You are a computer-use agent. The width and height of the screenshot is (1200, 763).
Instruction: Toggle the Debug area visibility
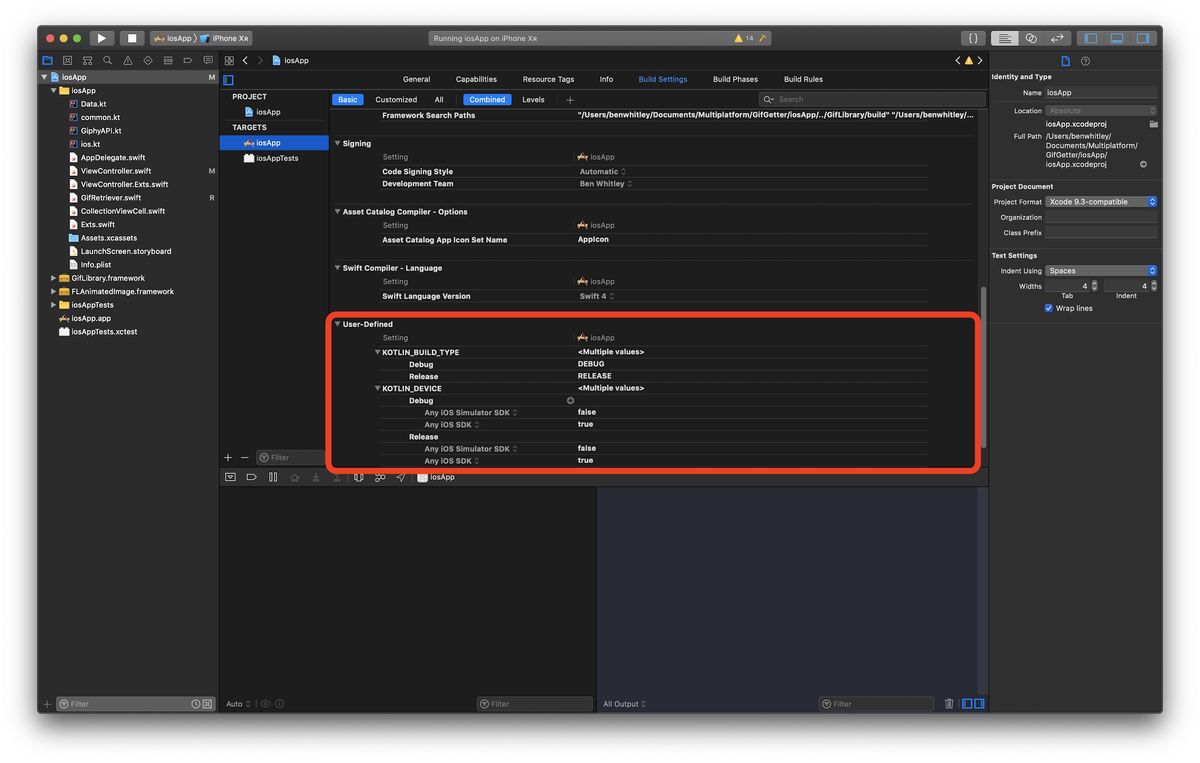tap(1117, 38)
